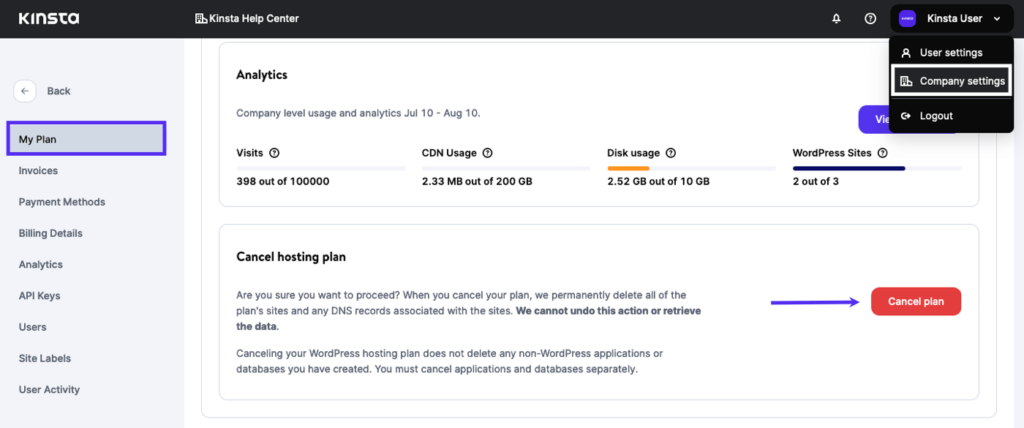Select the My Plan sidebar item
The height and width of the screenshot is (428, 1024).
pyautogui.click(x=86, y=139)
